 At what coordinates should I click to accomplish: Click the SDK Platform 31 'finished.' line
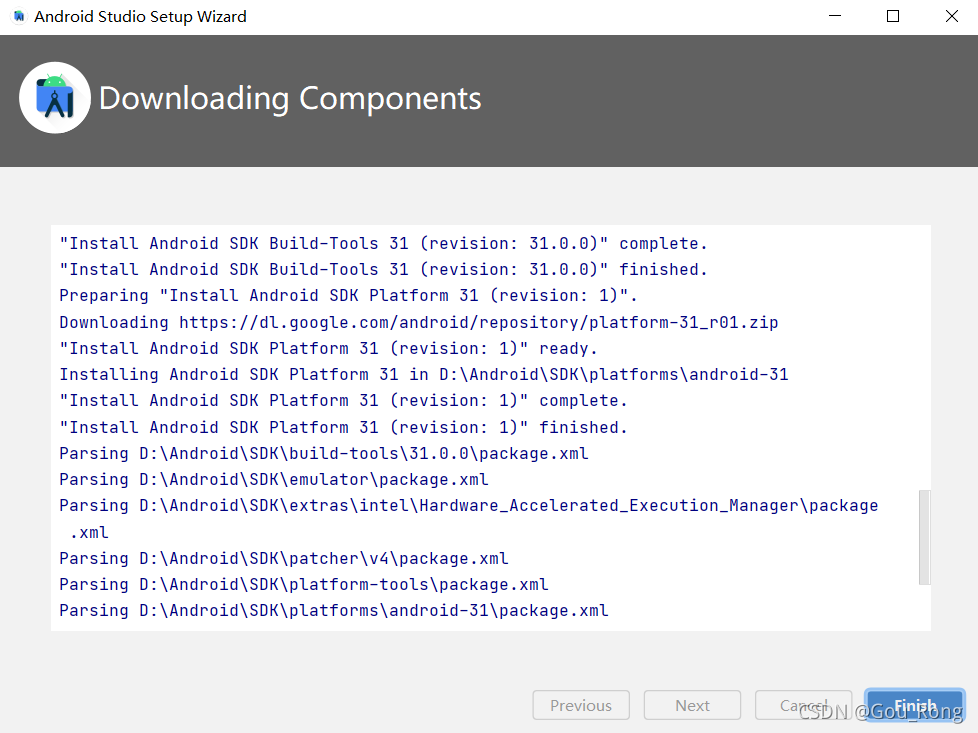pyautogui.click(x=344, y=427)
